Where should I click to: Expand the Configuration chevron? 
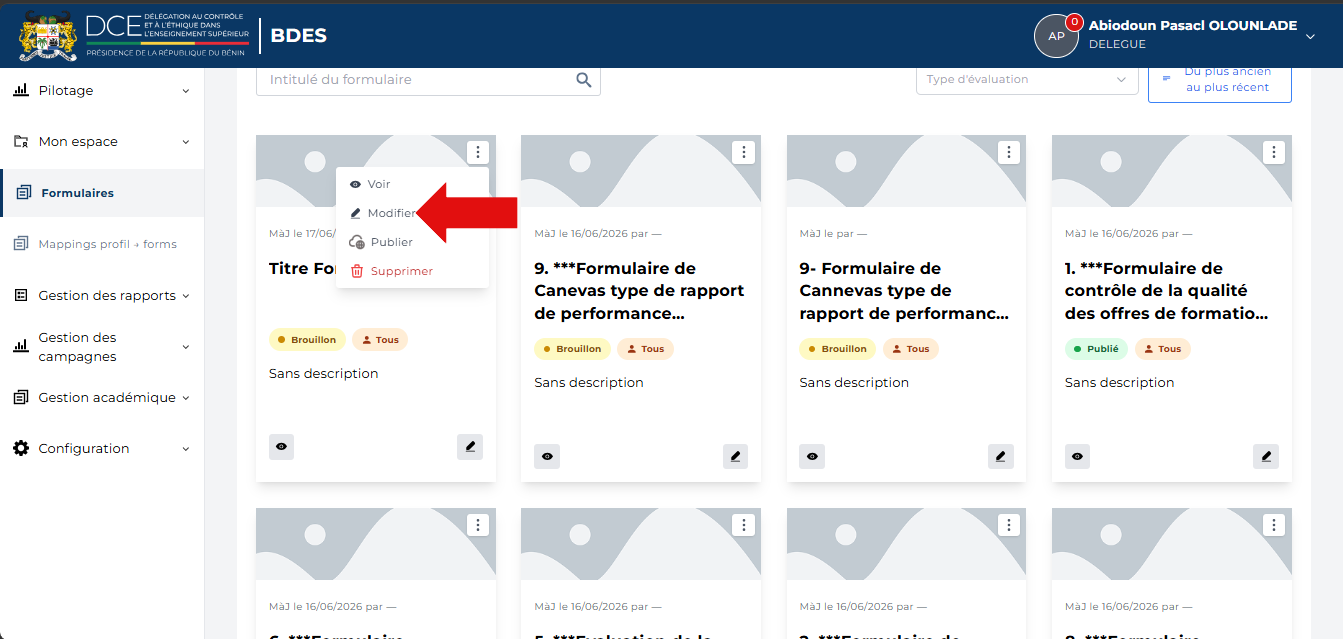185,449
